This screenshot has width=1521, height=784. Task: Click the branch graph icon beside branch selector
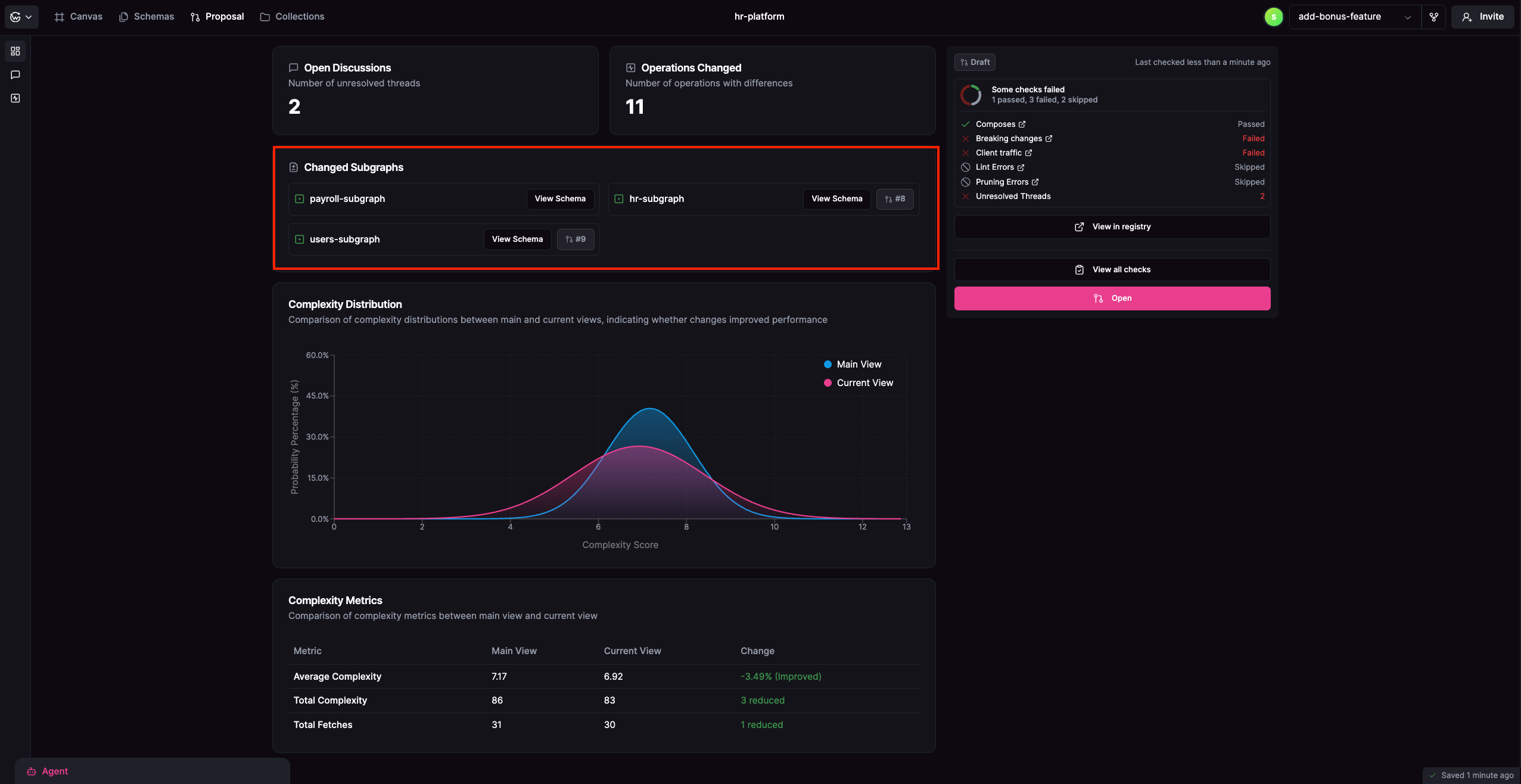pos(1434,17)
